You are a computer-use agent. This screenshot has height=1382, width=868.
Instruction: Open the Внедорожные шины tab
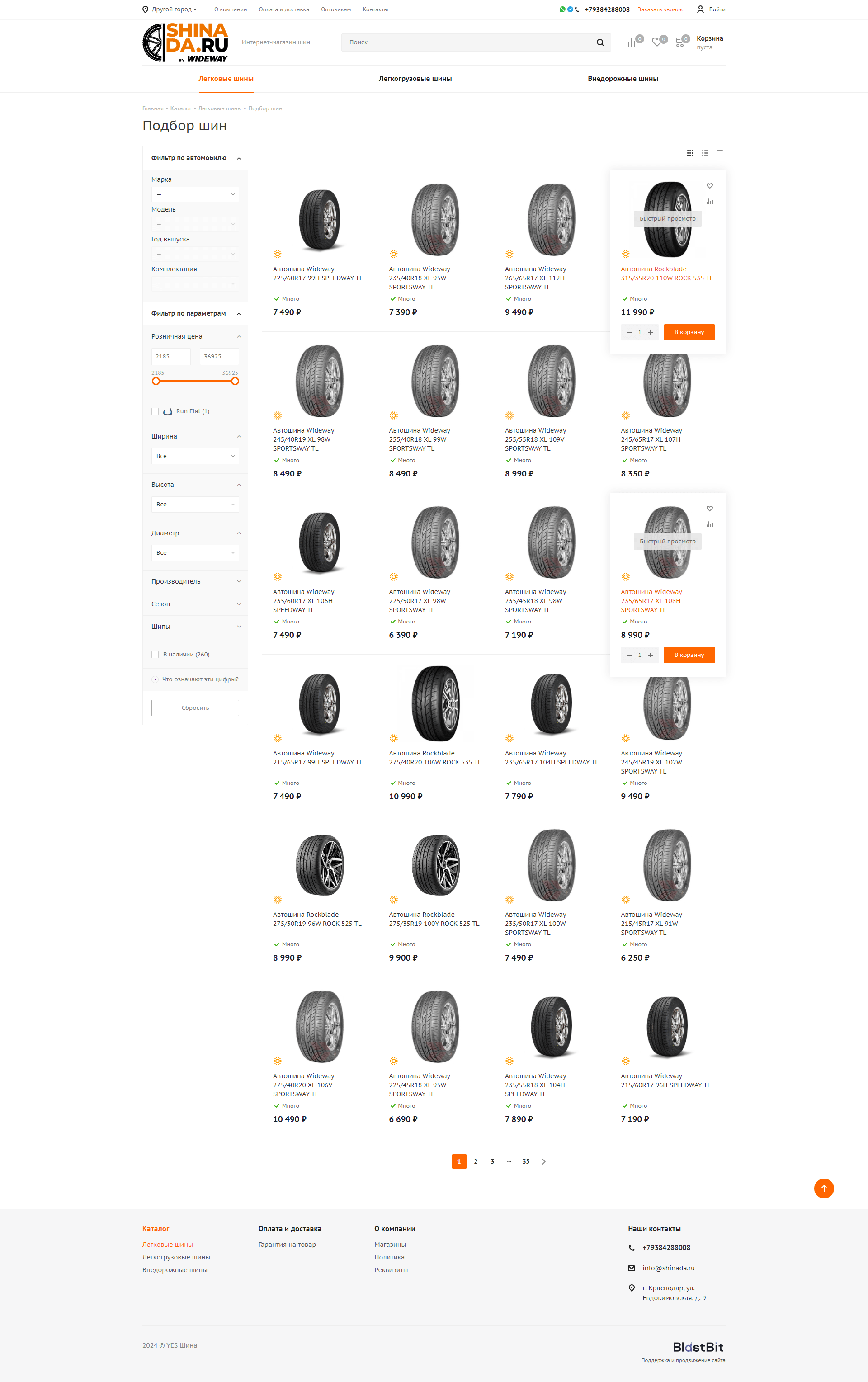tap(623, 79)
